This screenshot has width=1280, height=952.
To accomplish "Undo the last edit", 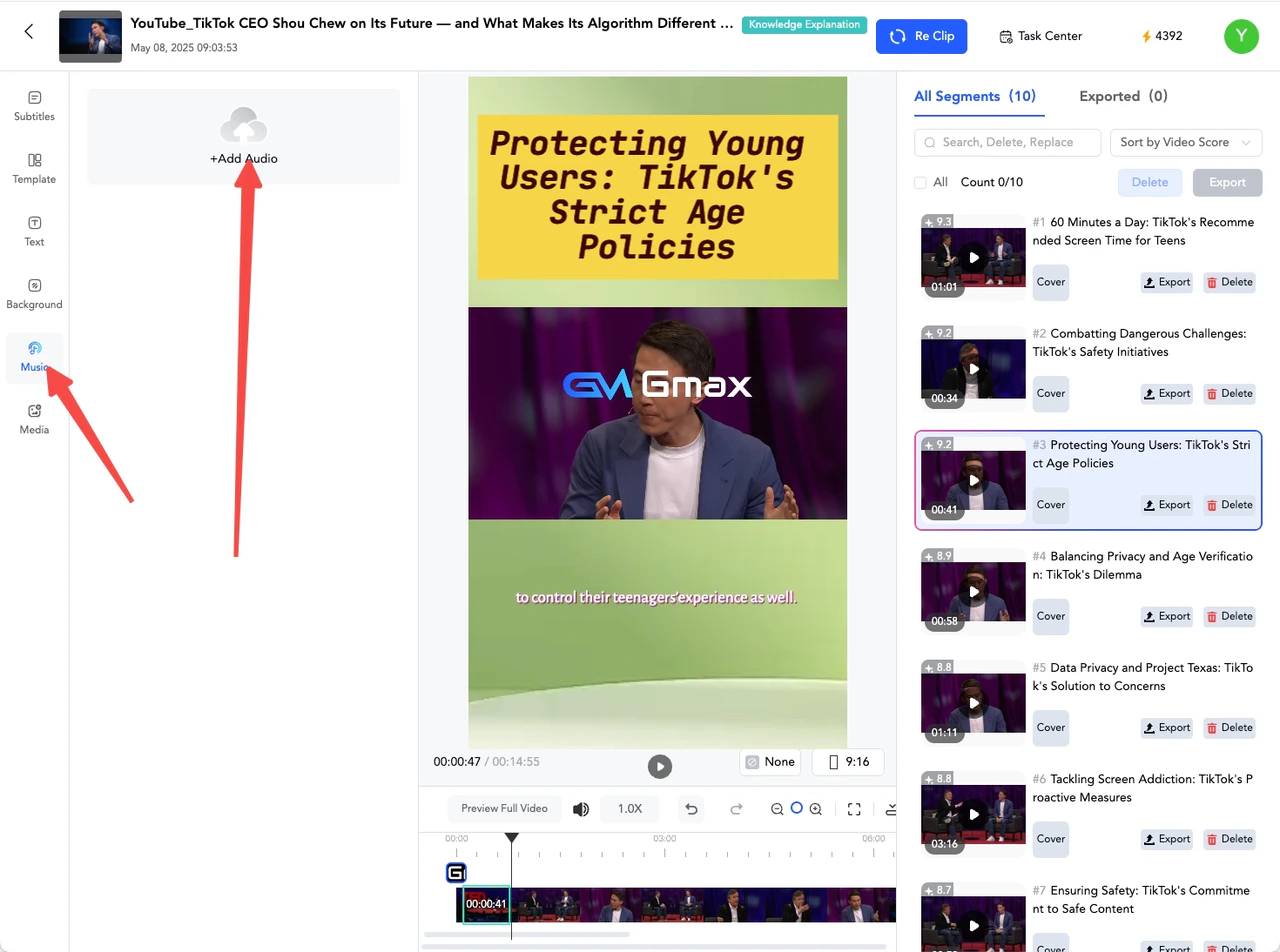I will (691, 809).
